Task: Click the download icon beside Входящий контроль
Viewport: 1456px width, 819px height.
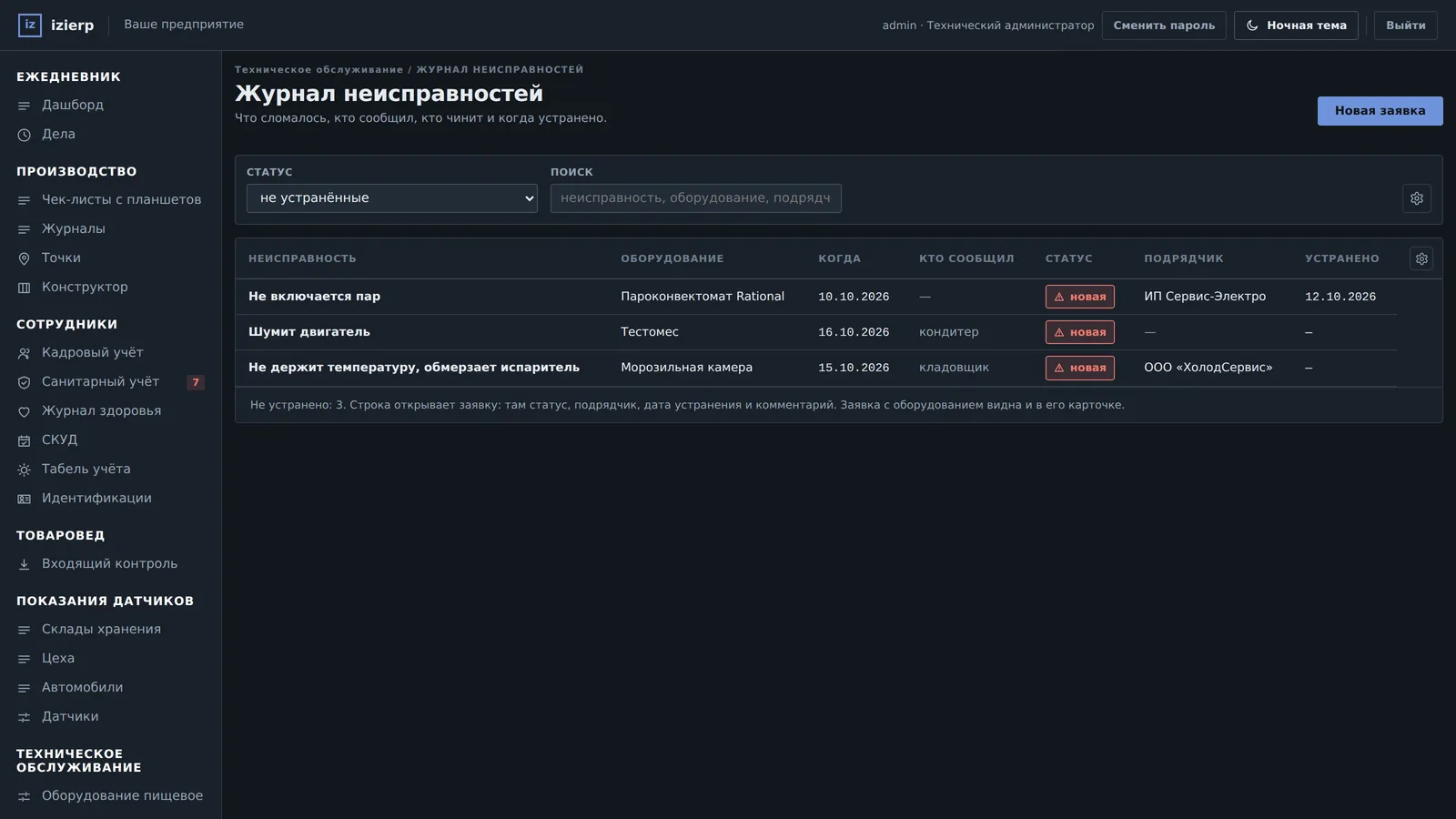Action: pos(25,564)
